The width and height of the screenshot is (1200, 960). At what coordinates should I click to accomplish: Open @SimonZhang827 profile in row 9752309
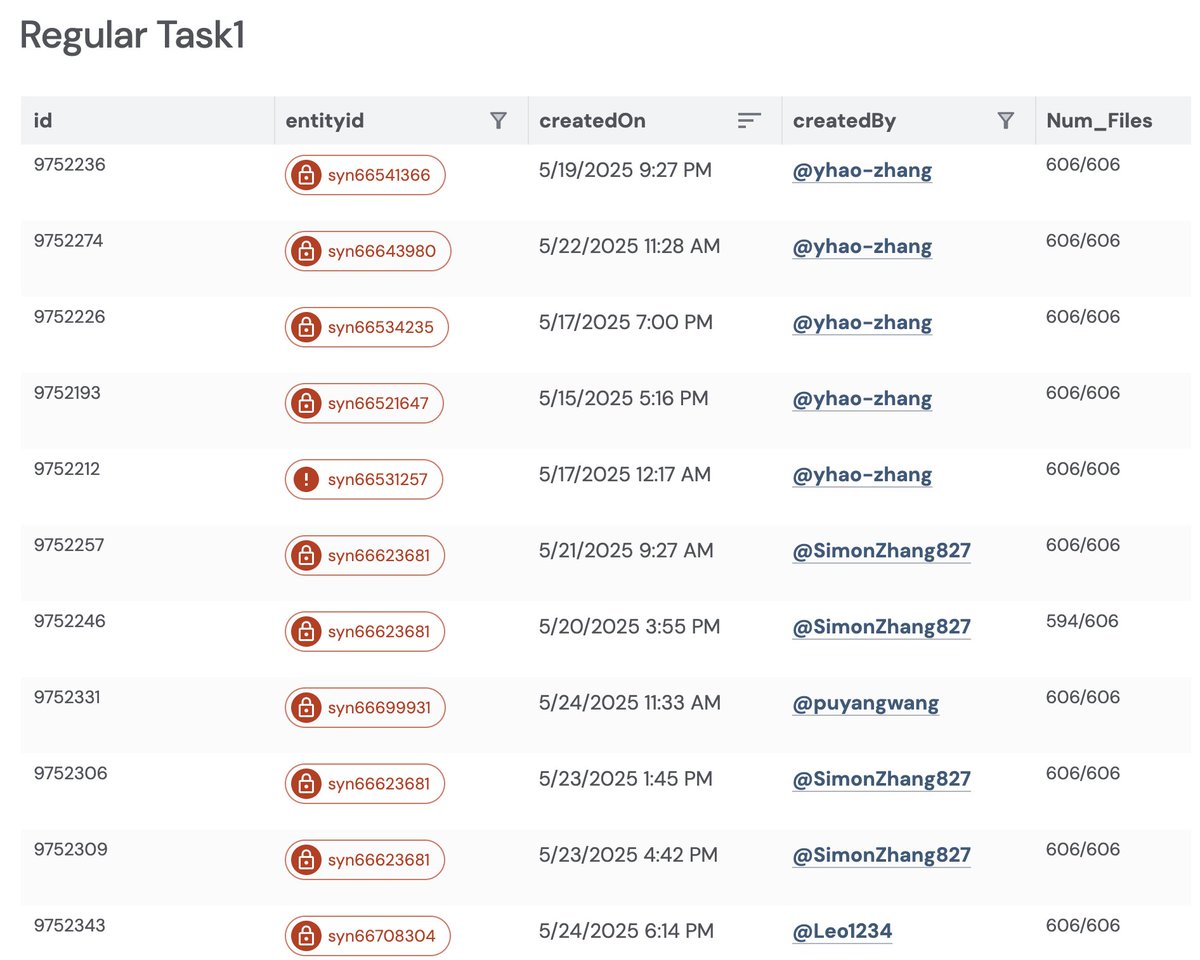pyautogui.click(x=882, y=855)
